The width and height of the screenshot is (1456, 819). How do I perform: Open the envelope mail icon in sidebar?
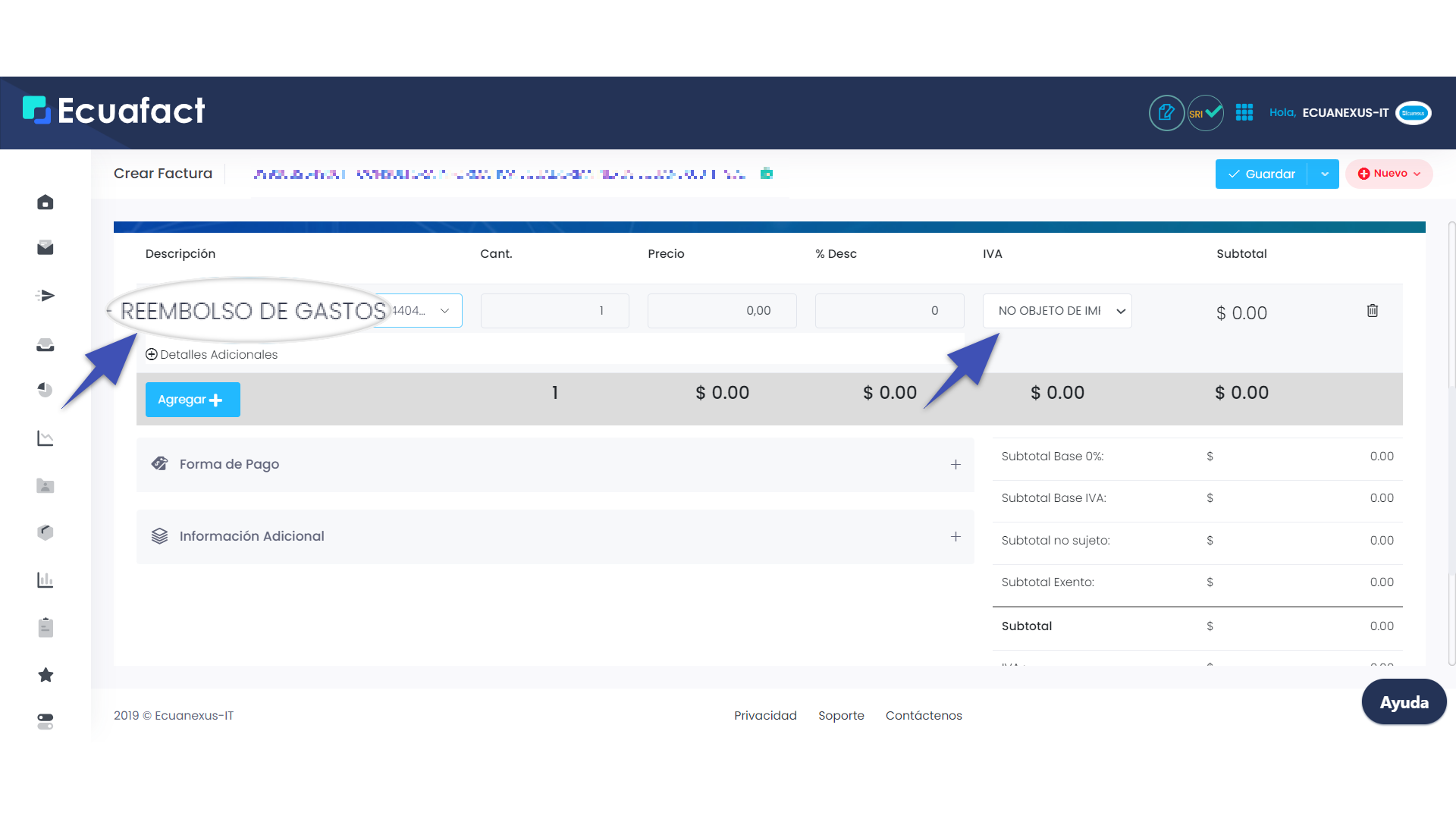point(45,248)
